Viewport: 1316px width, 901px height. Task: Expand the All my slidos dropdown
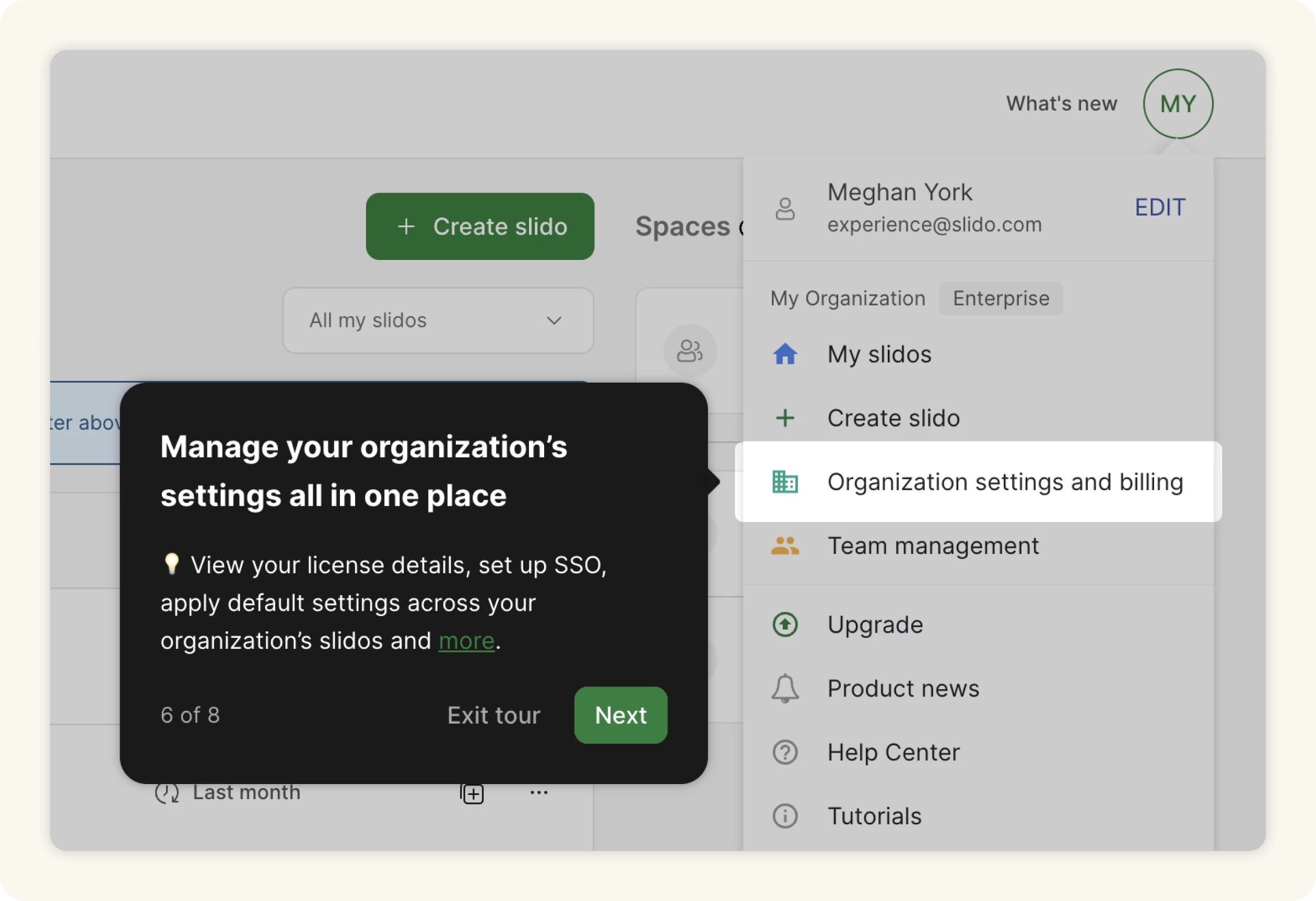click(x=438, y=321)
